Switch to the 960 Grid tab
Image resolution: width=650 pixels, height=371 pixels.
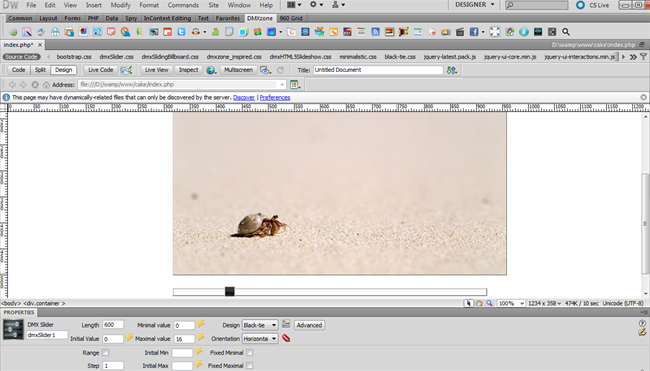(x=291, y=18)
